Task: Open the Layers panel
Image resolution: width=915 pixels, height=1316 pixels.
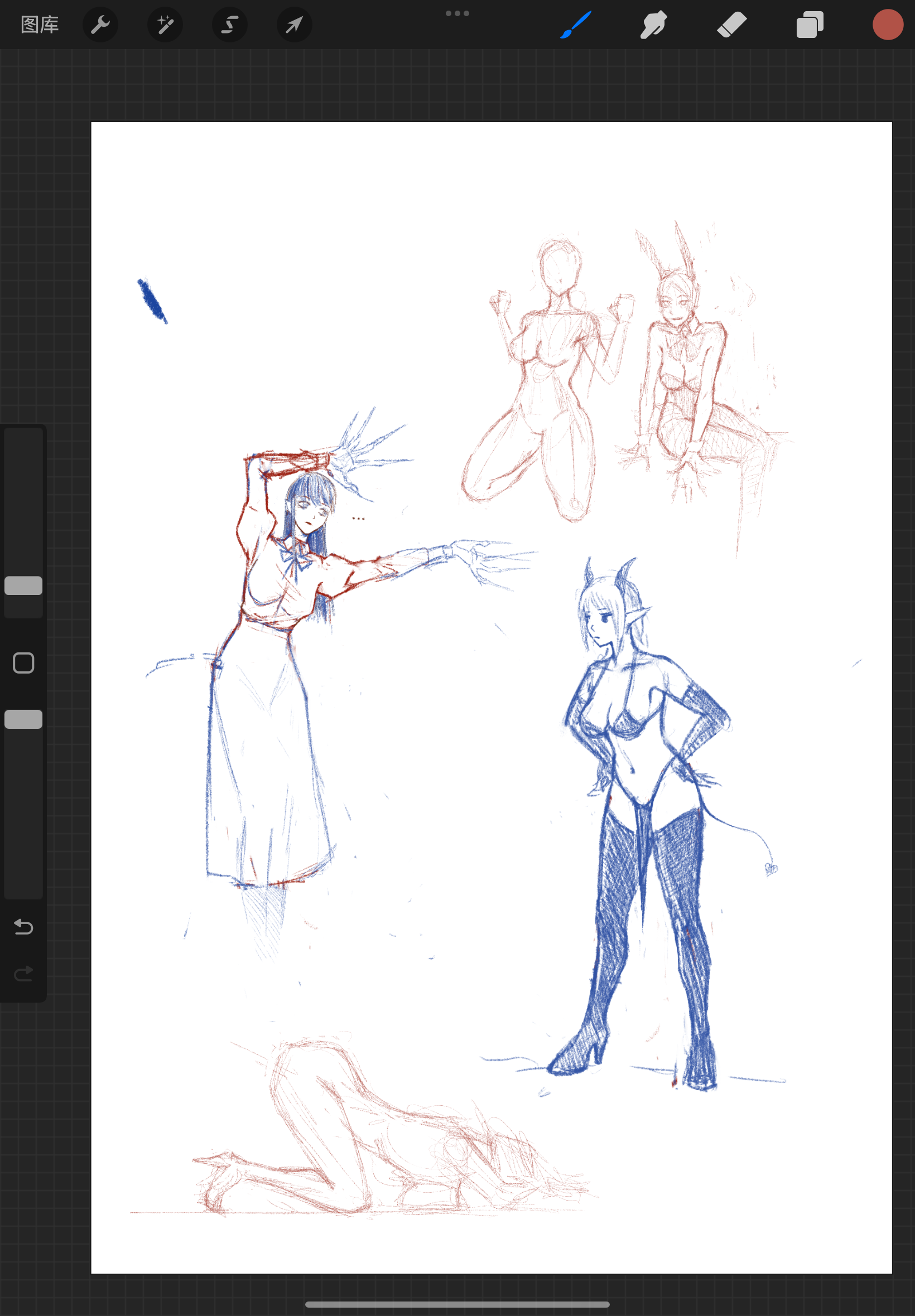Action: pos(810,25)
